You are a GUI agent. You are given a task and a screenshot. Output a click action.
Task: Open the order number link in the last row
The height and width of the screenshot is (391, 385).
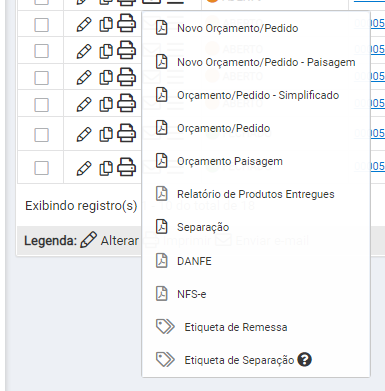(369, 166)
